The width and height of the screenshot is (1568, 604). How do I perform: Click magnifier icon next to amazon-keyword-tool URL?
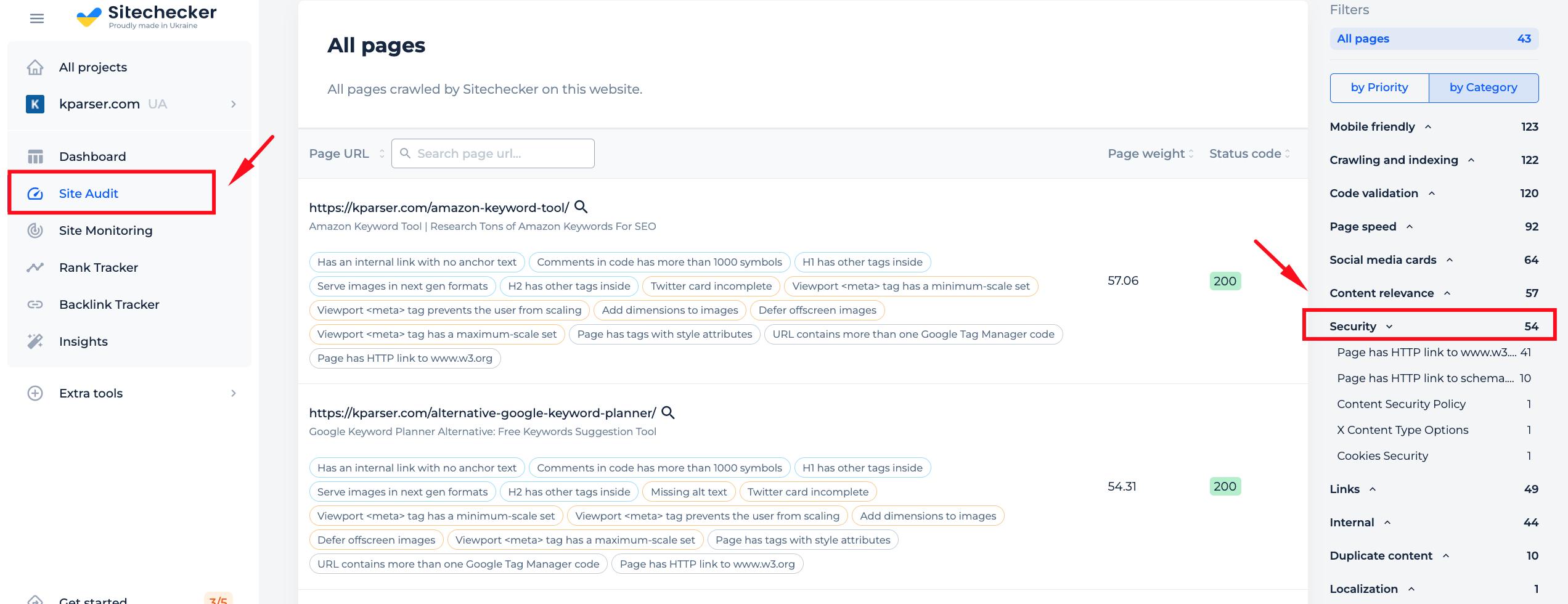(581, 207)
